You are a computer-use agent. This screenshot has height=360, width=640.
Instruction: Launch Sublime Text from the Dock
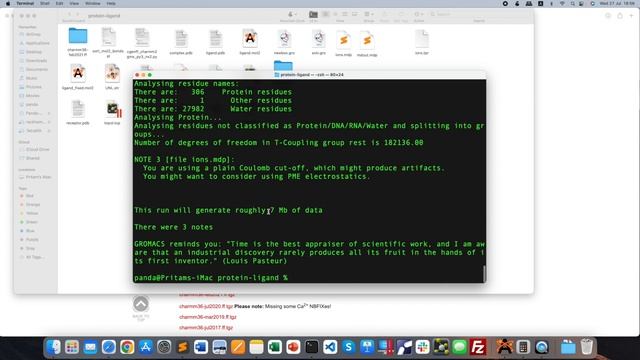pos(182,347)
